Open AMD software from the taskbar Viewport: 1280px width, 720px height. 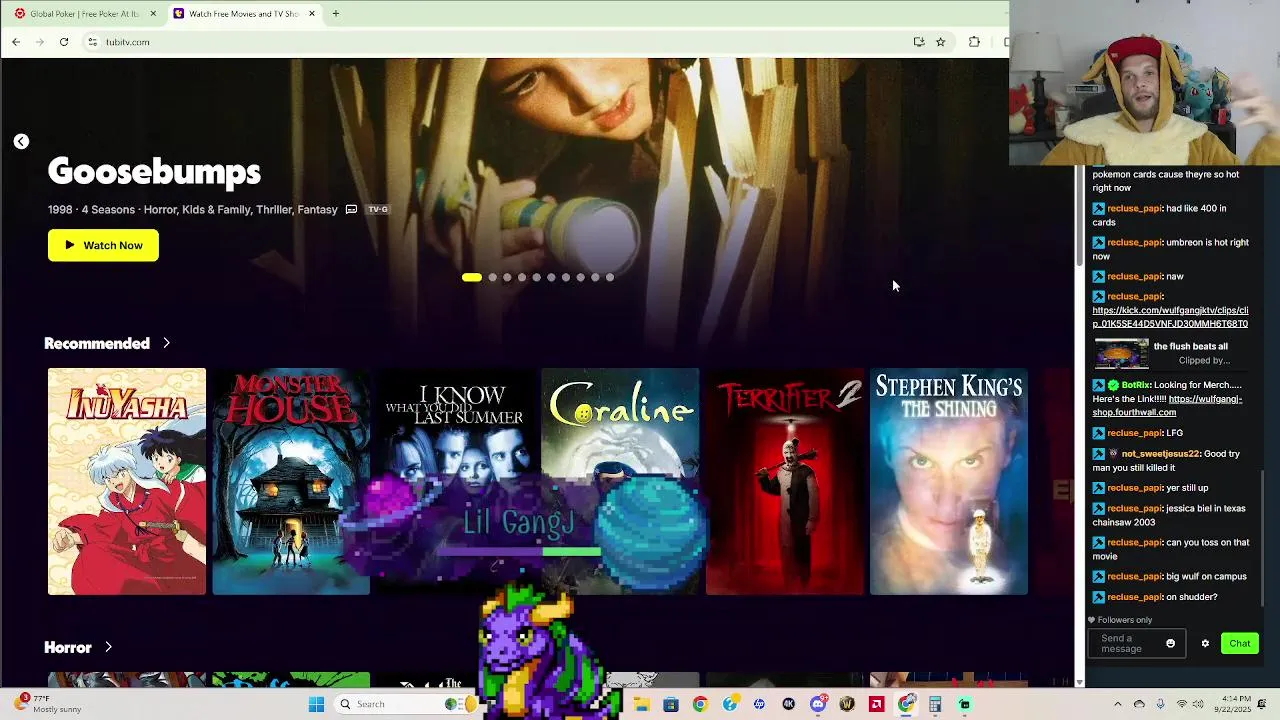pos(876,704)
